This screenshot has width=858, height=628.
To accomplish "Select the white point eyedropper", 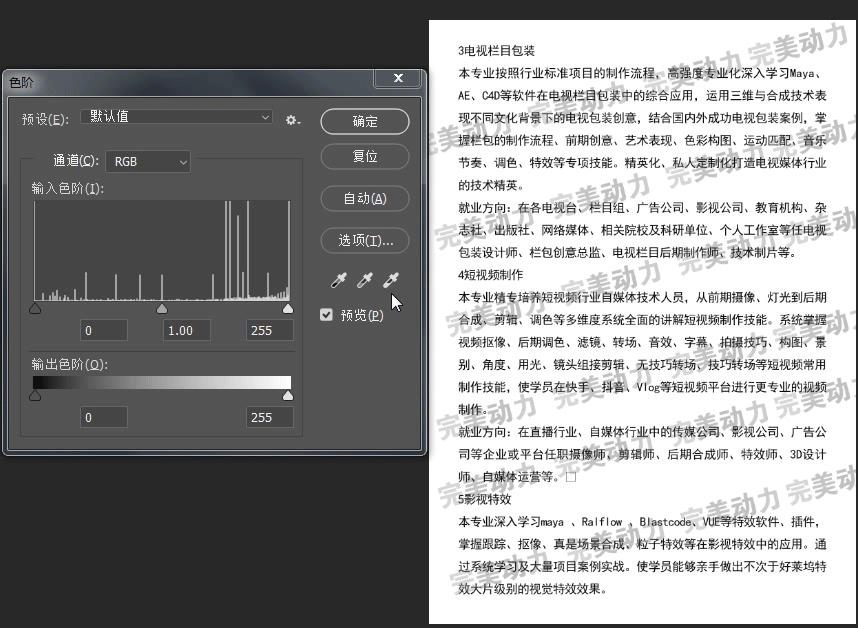I will (391, 281).
